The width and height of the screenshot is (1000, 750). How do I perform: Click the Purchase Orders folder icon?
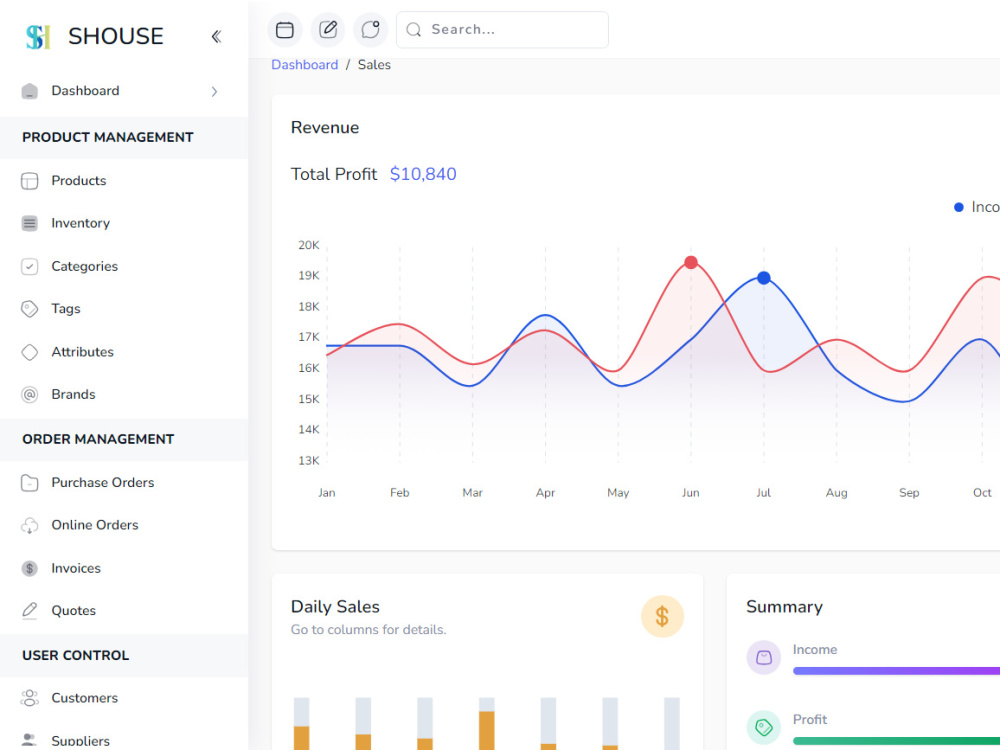point(29,483)
